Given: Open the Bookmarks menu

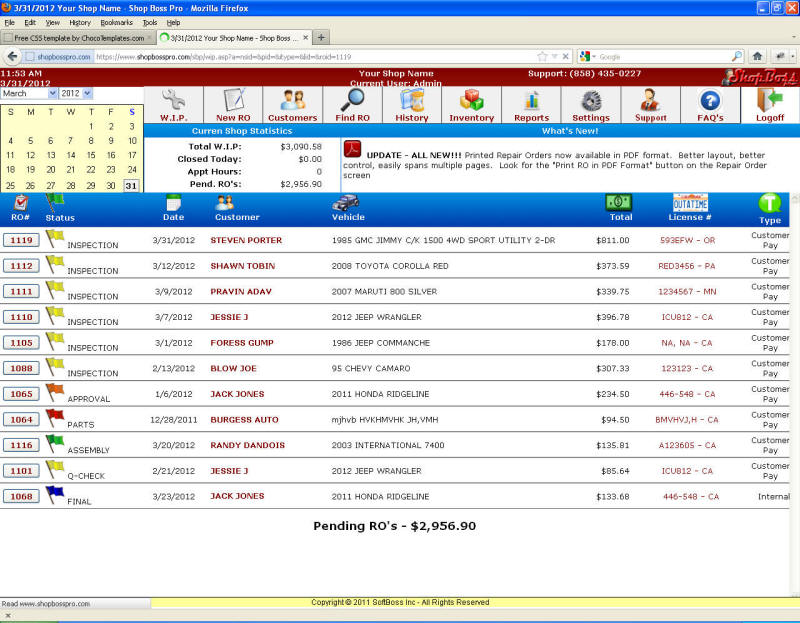Looking at the screenshot, I should pyautogui.click(x=116, y=22).
